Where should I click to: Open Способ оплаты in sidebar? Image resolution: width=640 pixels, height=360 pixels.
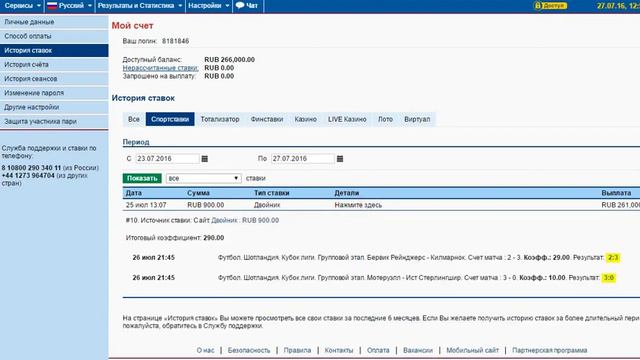(x=54, y=36)
